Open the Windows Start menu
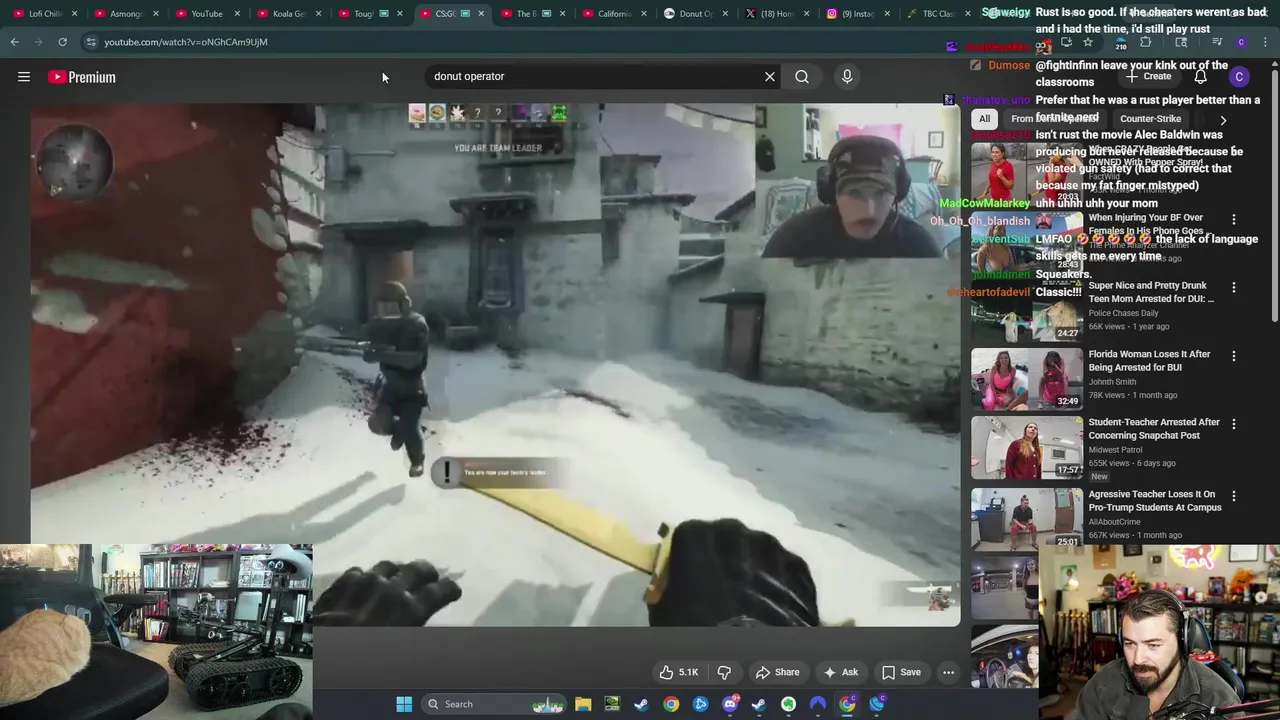Viewport: 1280px width, 720px height. [x=404, y=704]
